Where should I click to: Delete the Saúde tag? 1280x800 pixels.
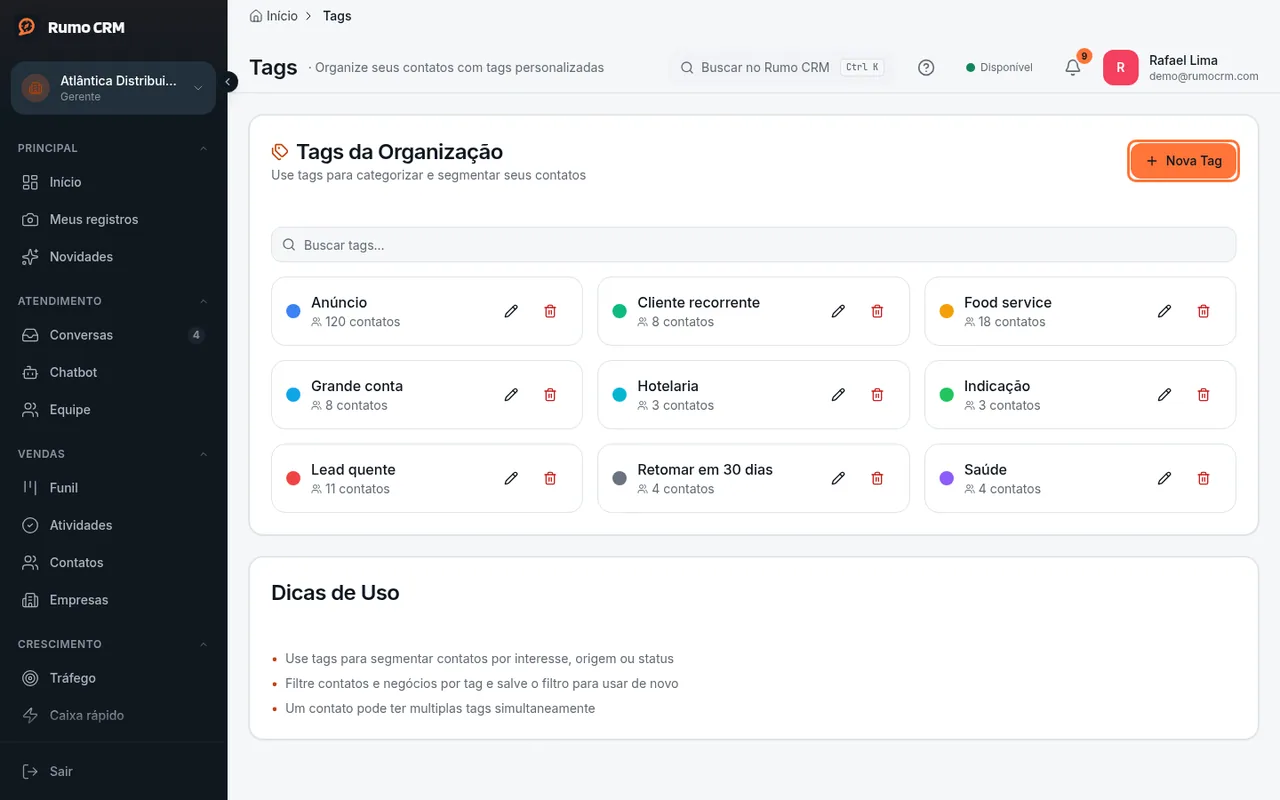coord(1203,478)
